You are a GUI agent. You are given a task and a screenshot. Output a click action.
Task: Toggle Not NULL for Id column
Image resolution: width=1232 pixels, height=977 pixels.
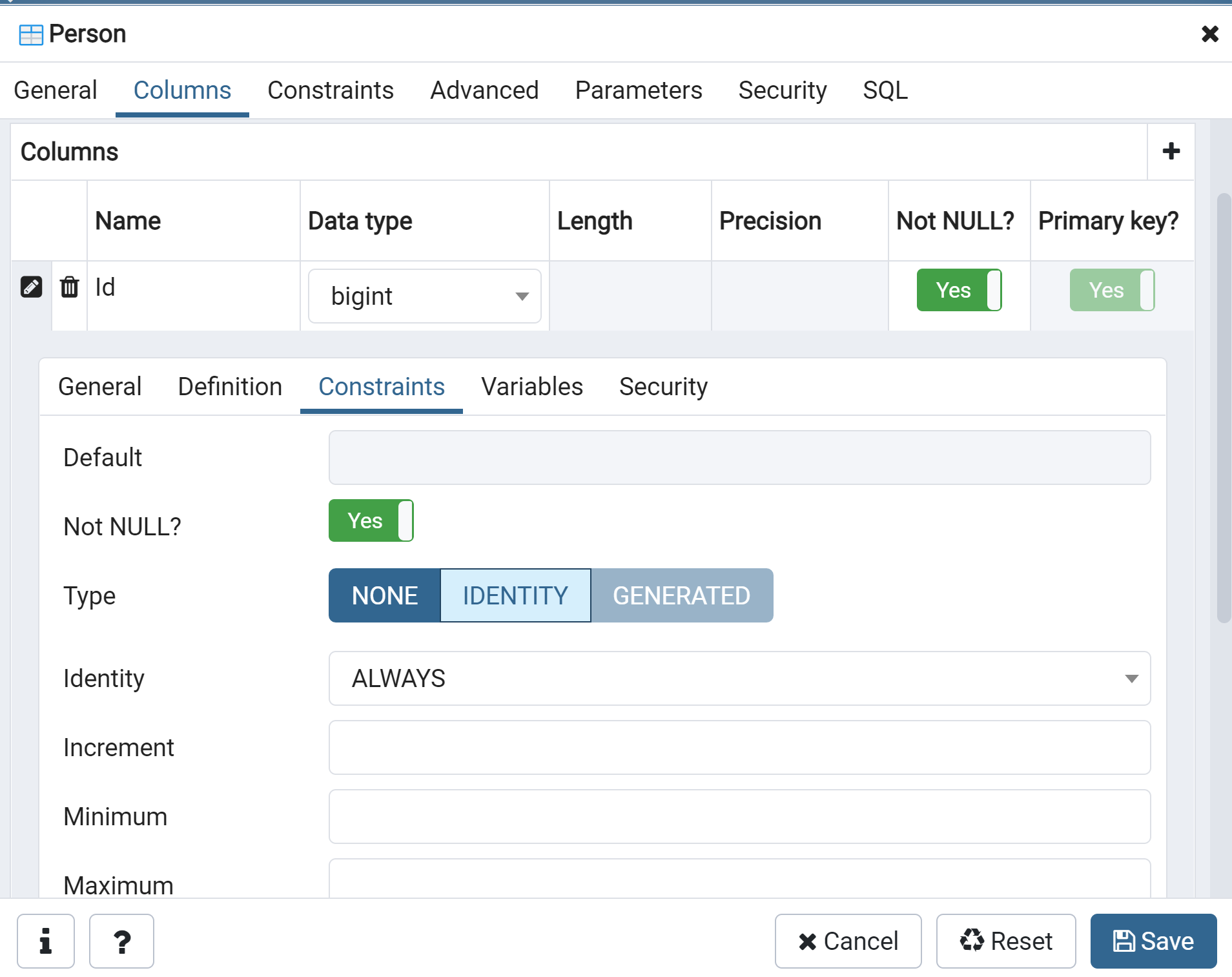point(958,290)
